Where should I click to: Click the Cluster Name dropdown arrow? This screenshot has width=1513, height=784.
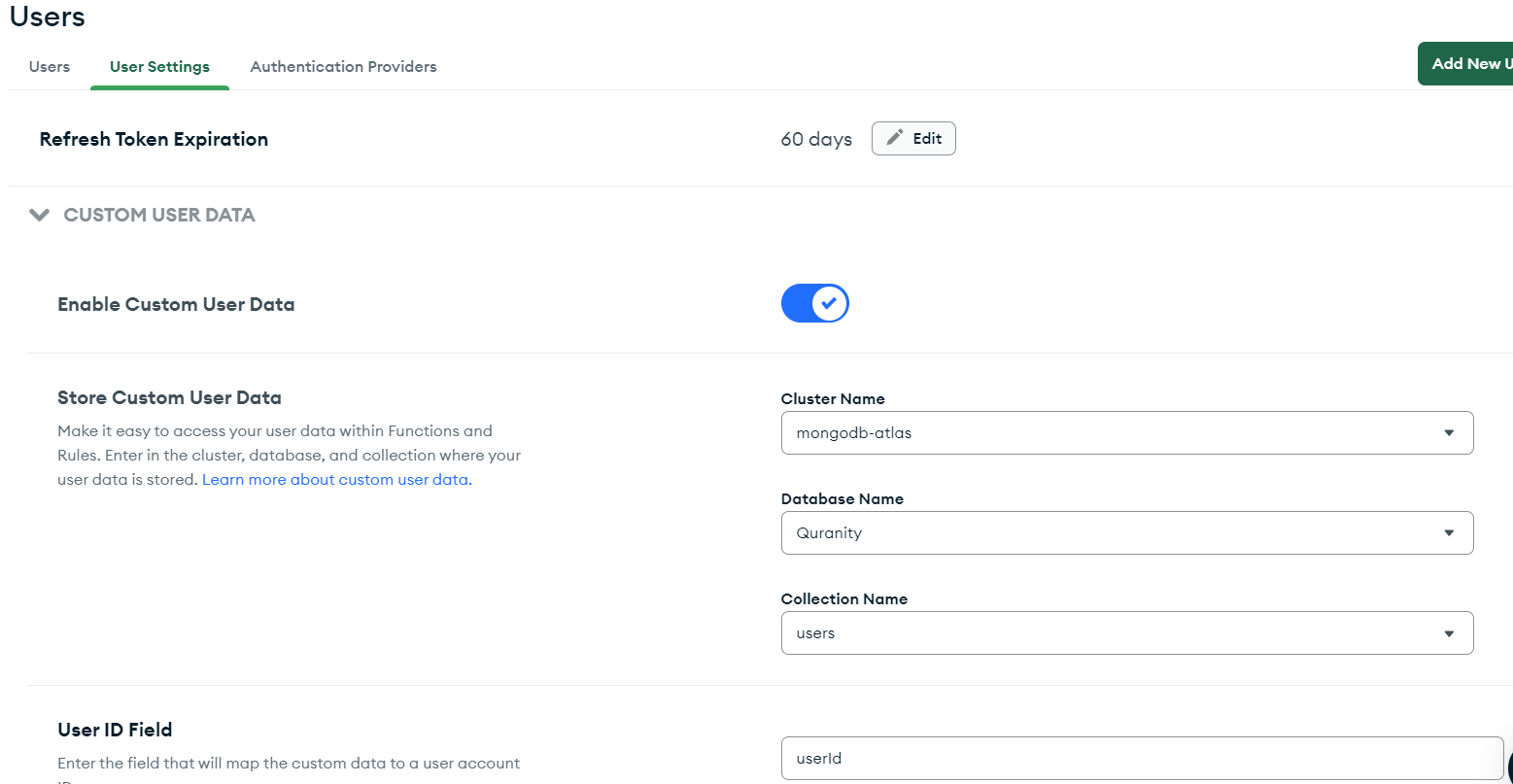click(1448, 433)
